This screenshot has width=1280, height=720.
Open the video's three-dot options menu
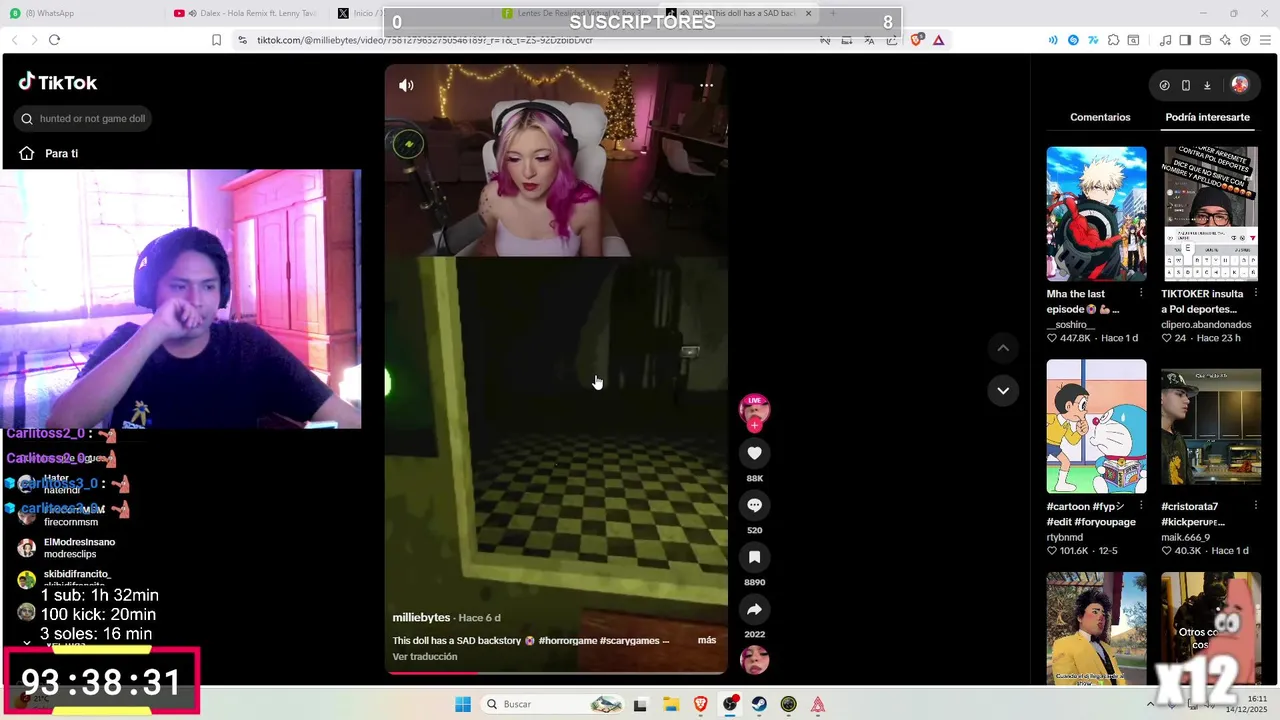pos(706,86)
